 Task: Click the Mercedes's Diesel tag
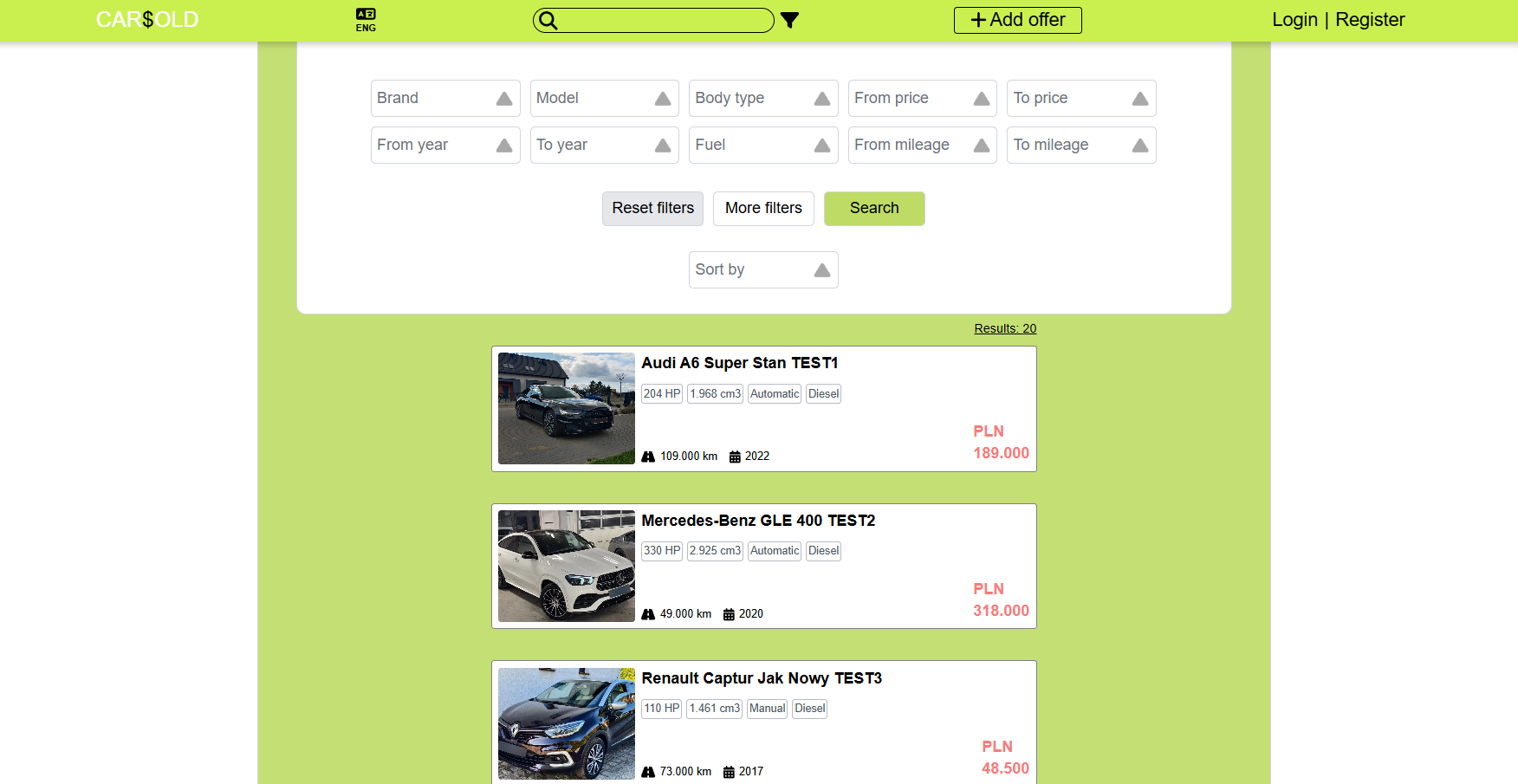tap(823, 551)
